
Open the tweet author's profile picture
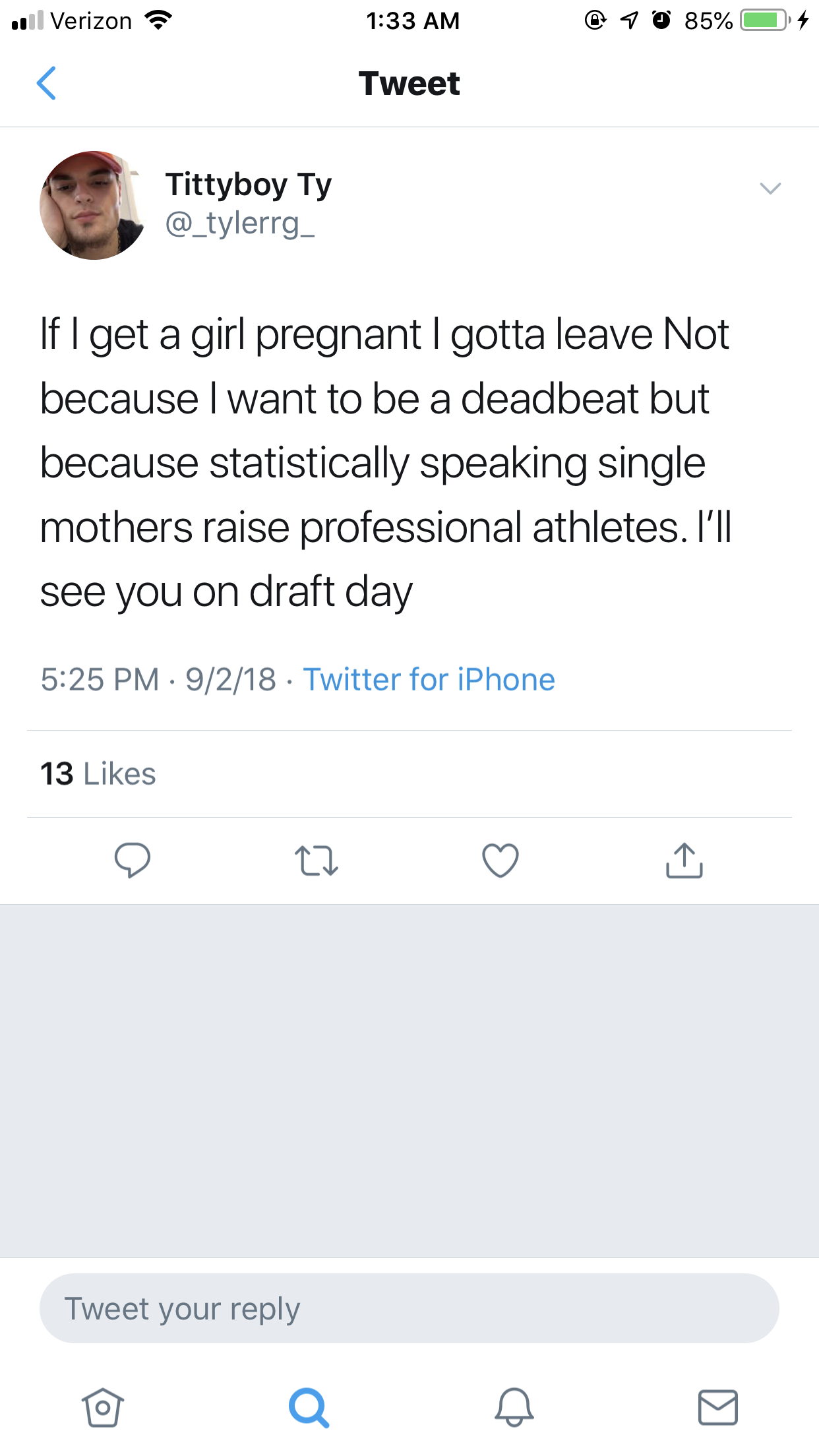[93, 205]
